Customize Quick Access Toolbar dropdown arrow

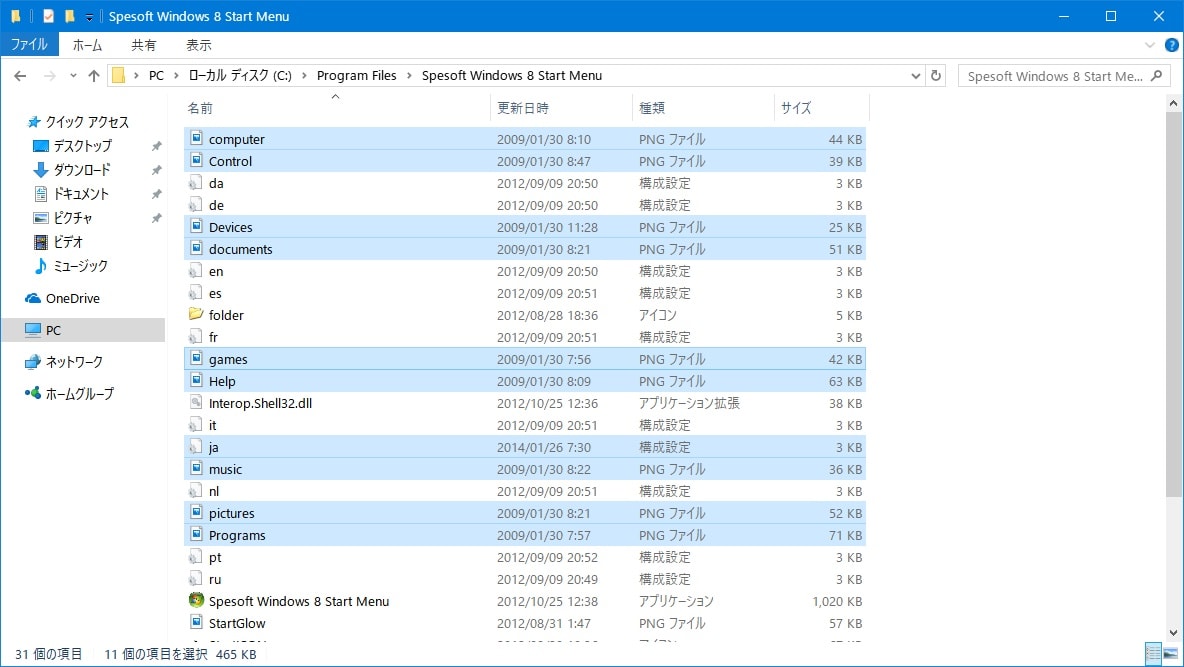click(88, 17)
